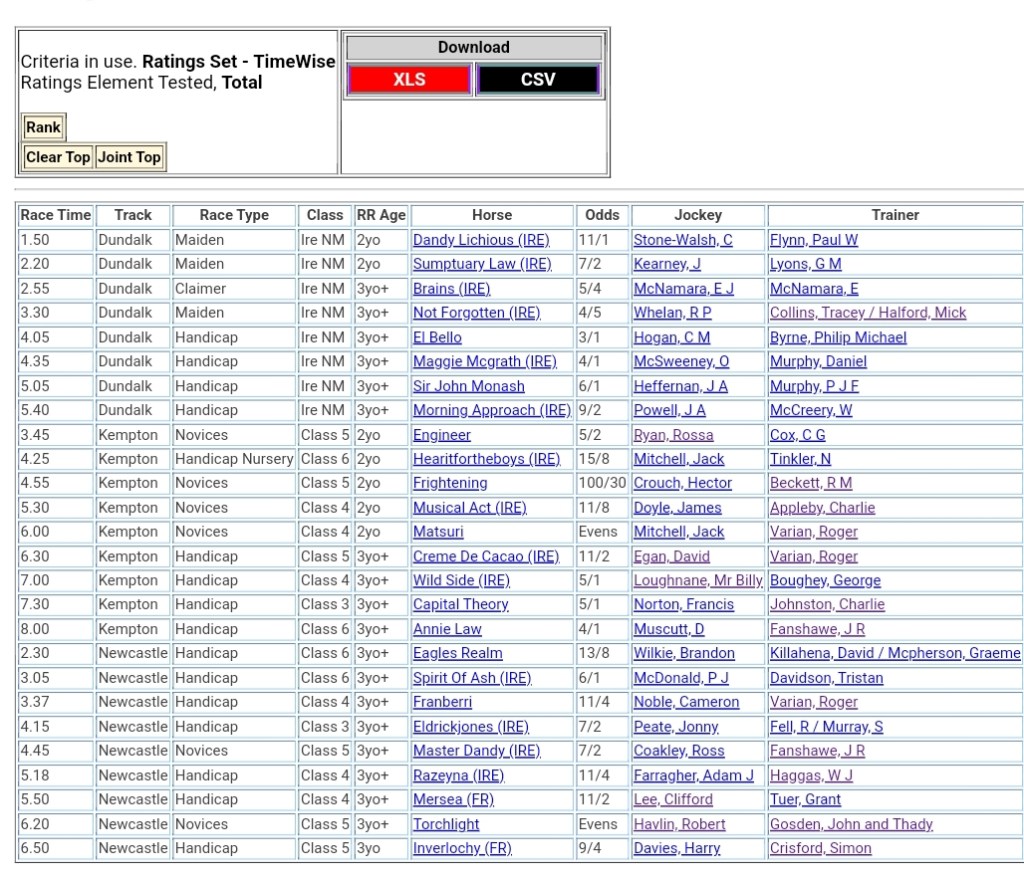The width and height of the screenshot is (1024, 881).
Task: Download ratings as CSV file
Action: pyautogui.click(x=537, y=80)
